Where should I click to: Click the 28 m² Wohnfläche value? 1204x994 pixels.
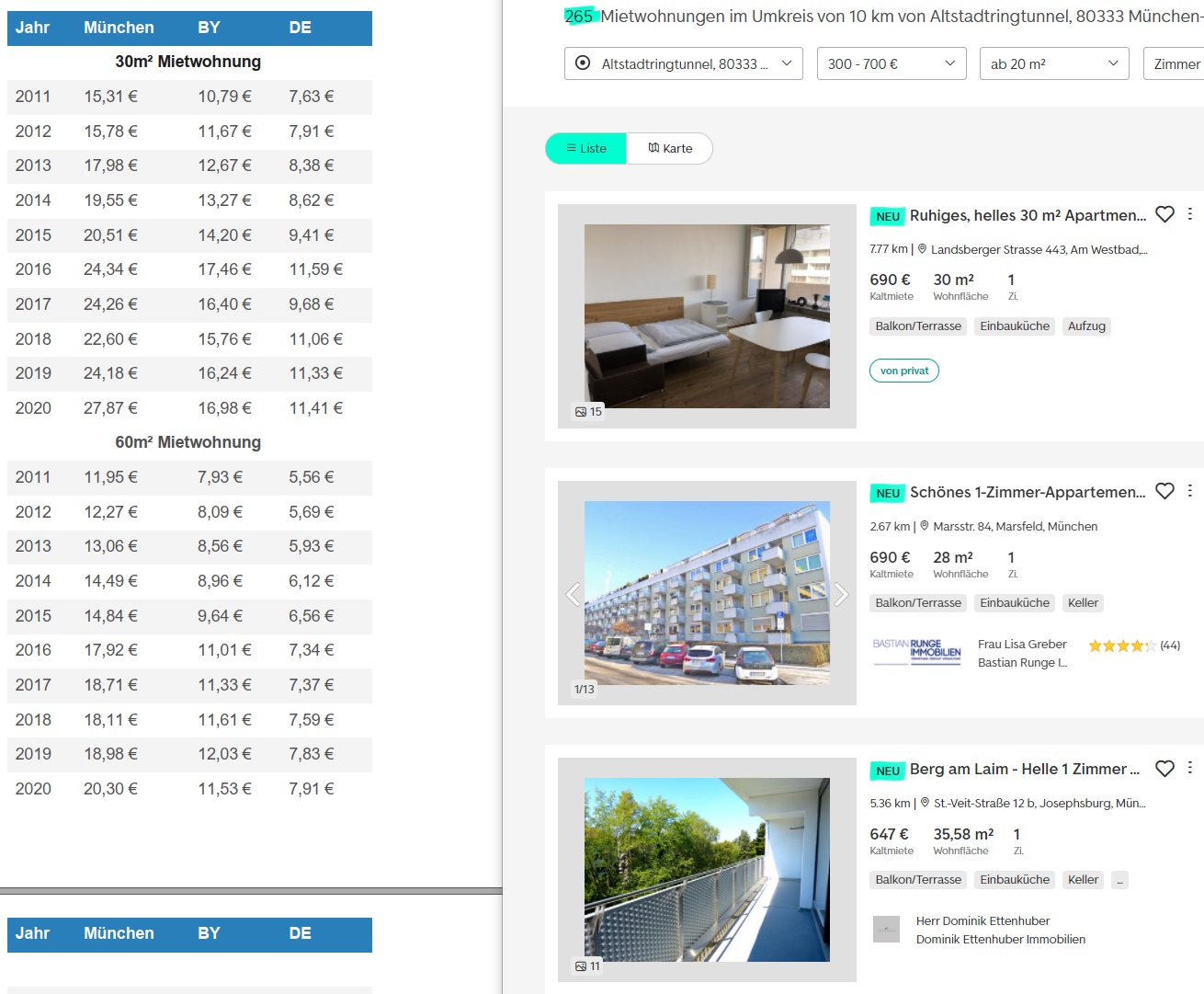click(x=953, y=557)
